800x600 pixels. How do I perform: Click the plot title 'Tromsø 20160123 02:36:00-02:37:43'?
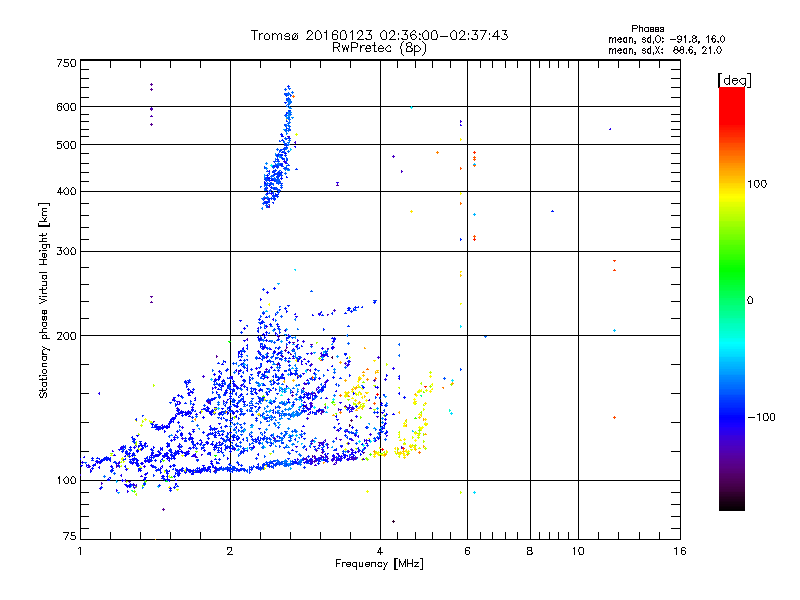(379, 35)
